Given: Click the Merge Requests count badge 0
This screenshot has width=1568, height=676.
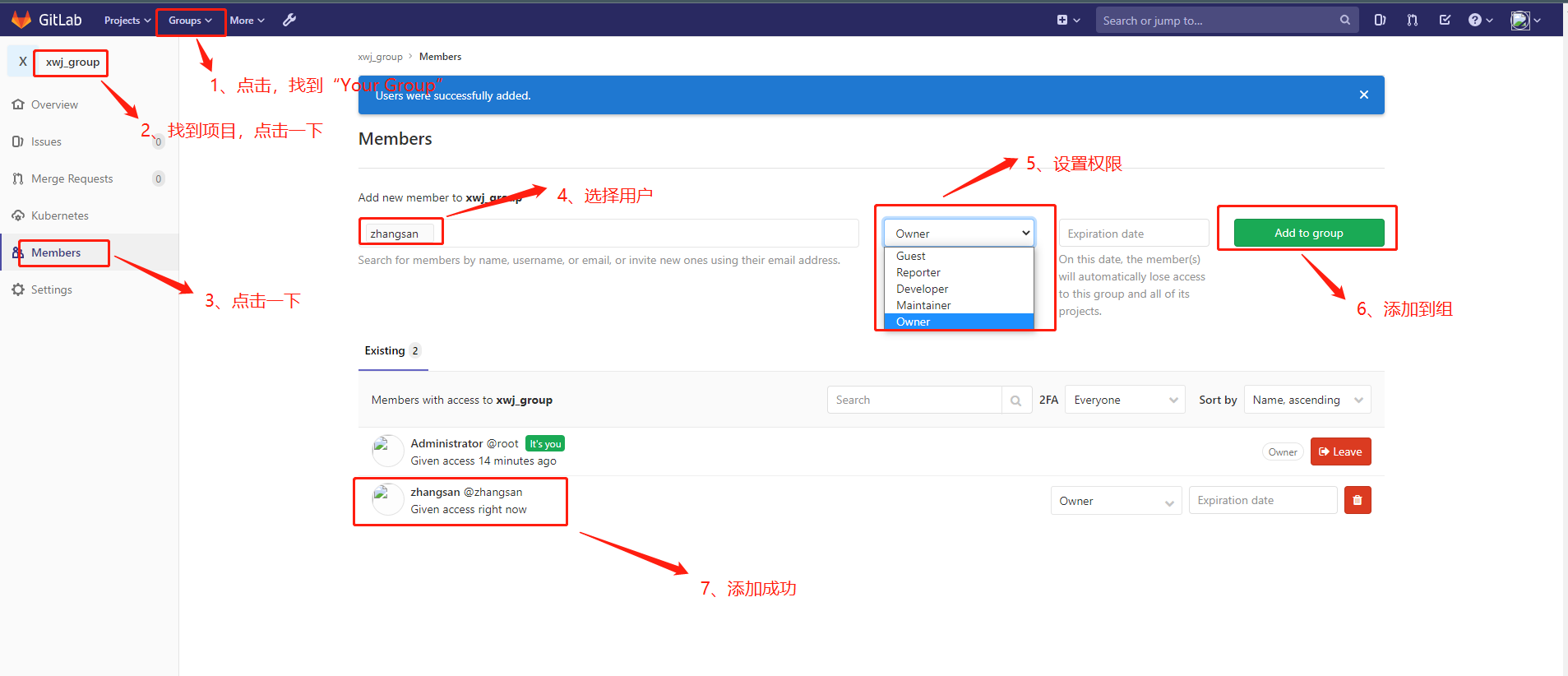Looking at the screenshot, I should (x=159, y=178).
